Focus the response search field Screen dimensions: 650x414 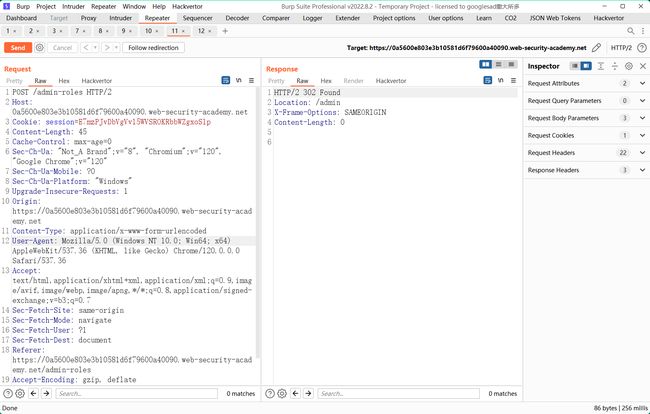coord(398,393)
